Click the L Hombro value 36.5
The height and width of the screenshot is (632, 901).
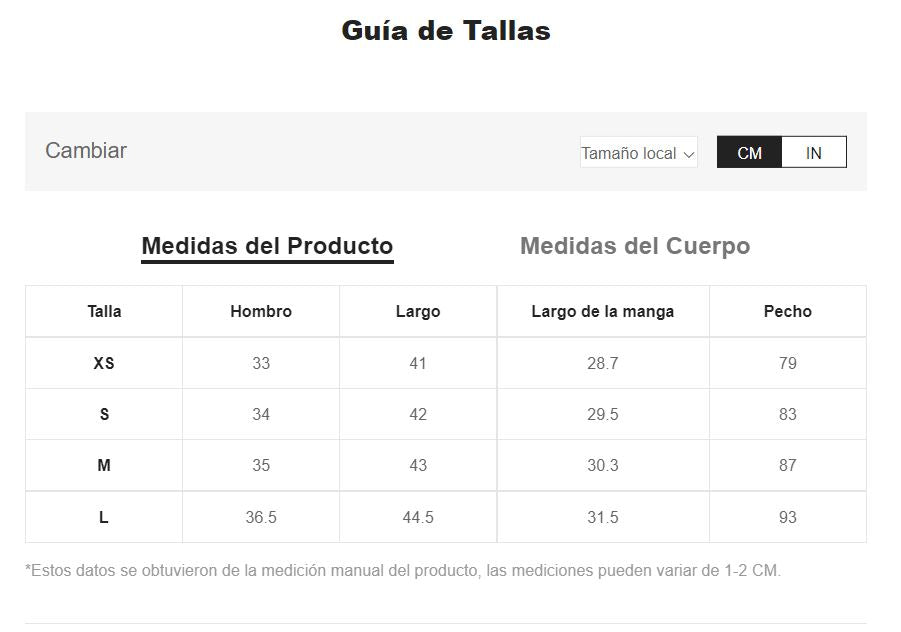point(261,517)
